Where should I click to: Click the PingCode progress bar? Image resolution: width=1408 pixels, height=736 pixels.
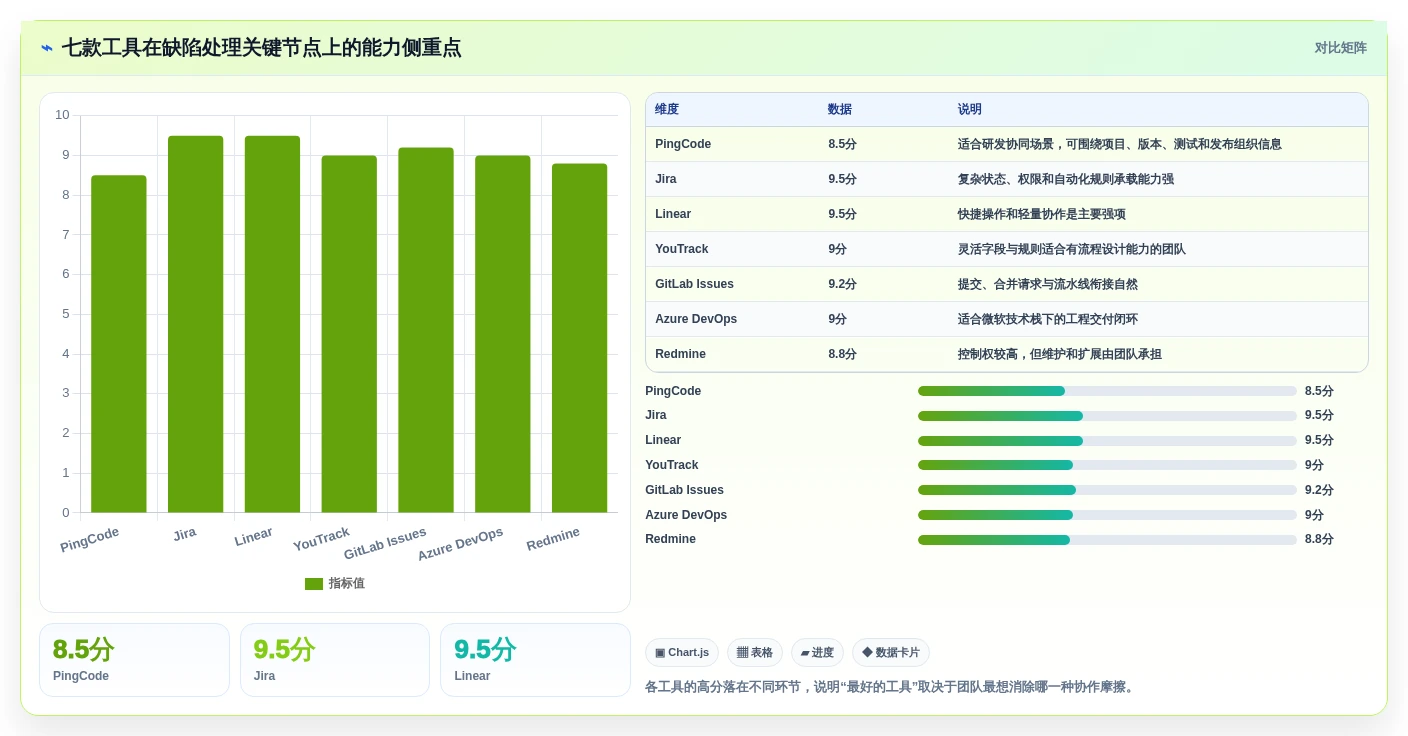tap(1107, 391)
